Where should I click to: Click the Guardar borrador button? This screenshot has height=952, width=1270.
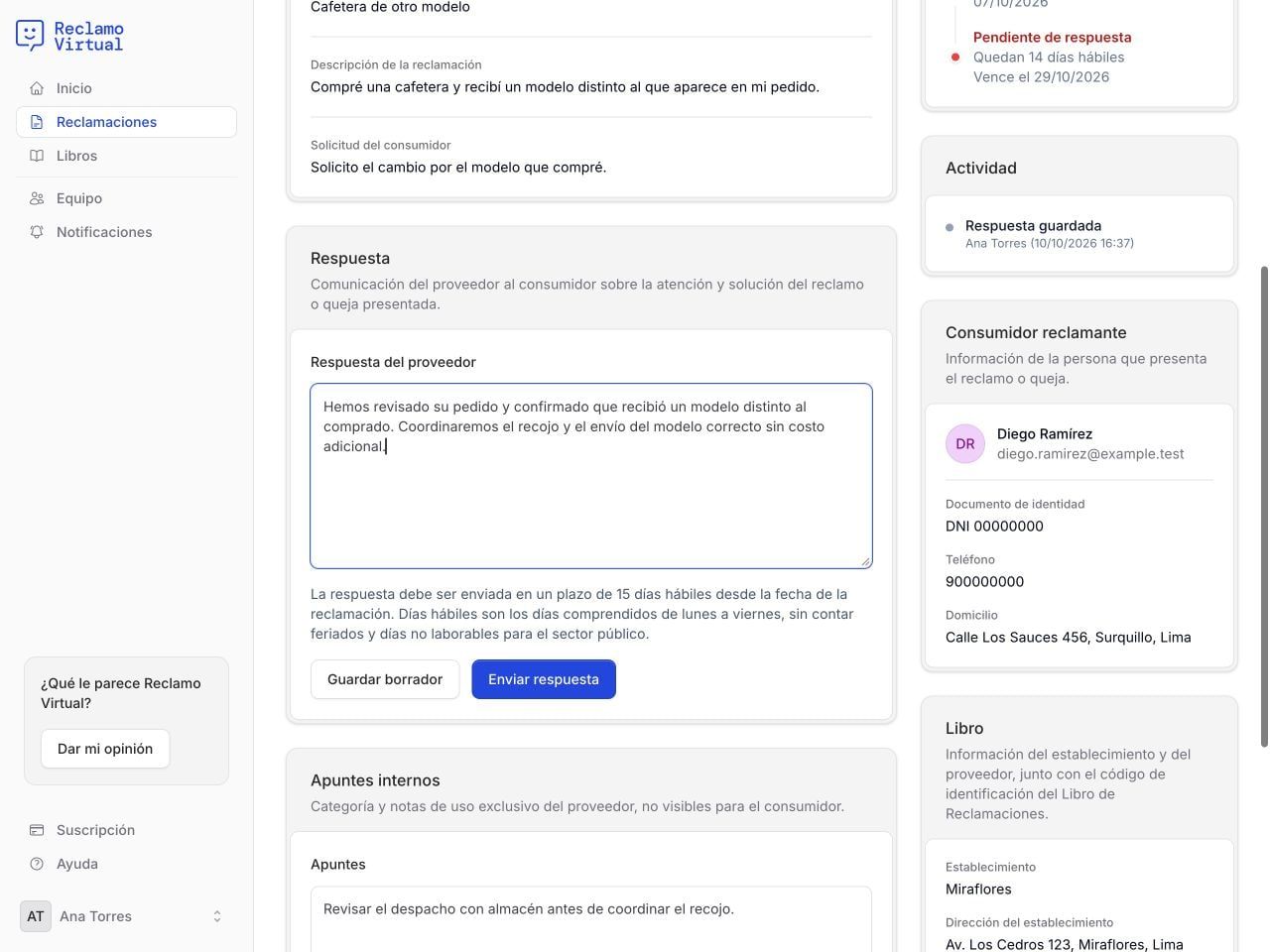coord(385,679)
